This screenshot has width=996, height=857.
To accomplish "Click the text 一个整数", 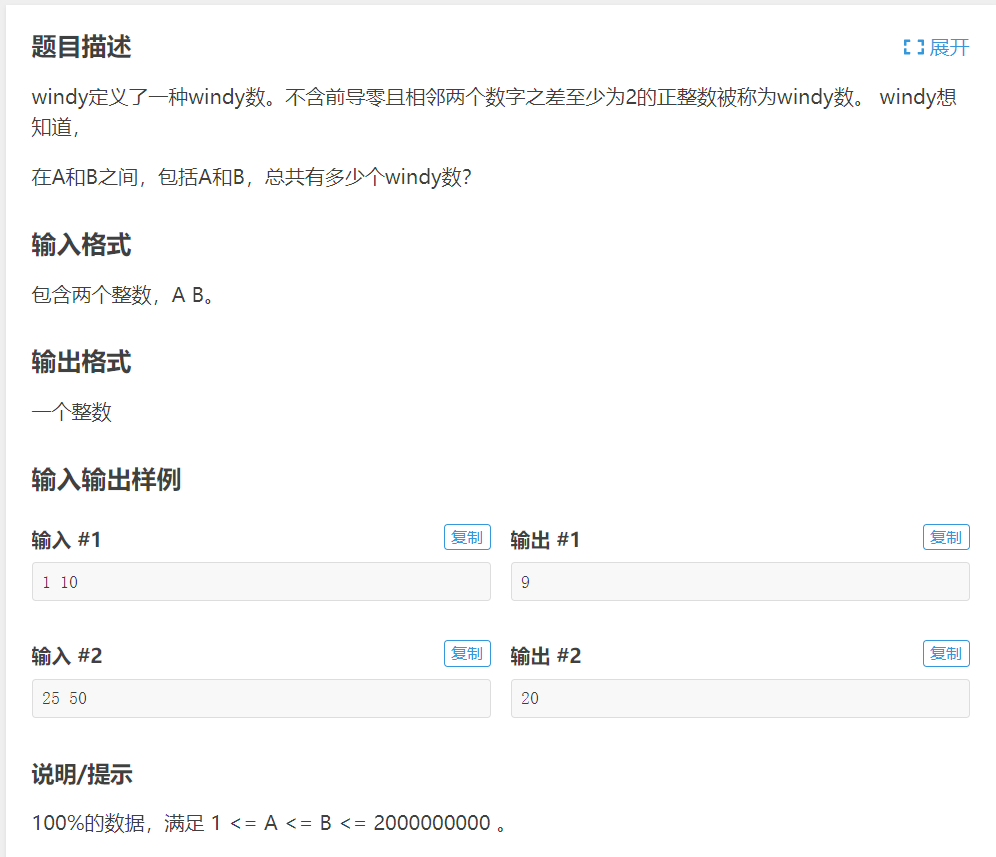I will point(72,412).
